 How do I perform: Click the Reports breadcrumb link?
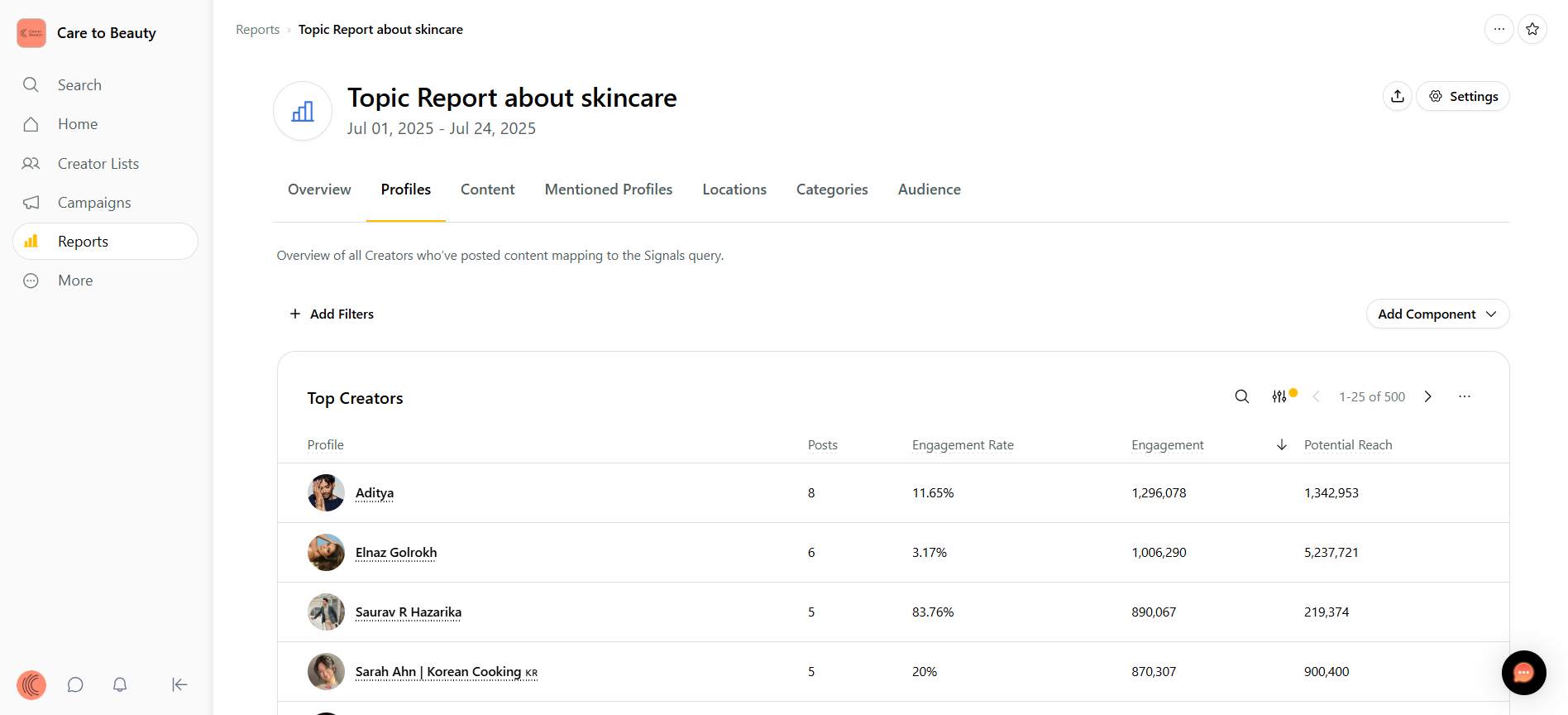click(258, 30)
